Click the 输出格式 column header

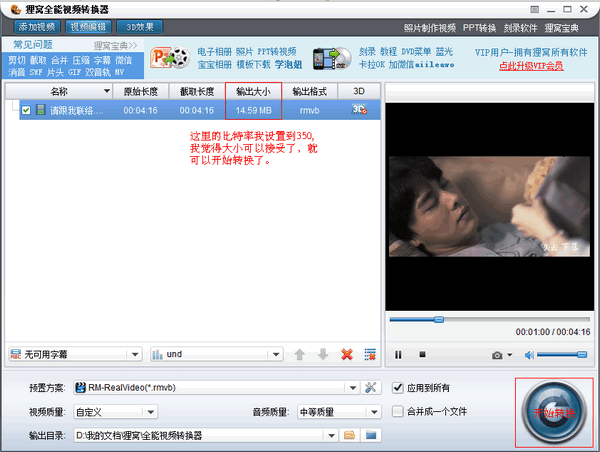[310, 91]
